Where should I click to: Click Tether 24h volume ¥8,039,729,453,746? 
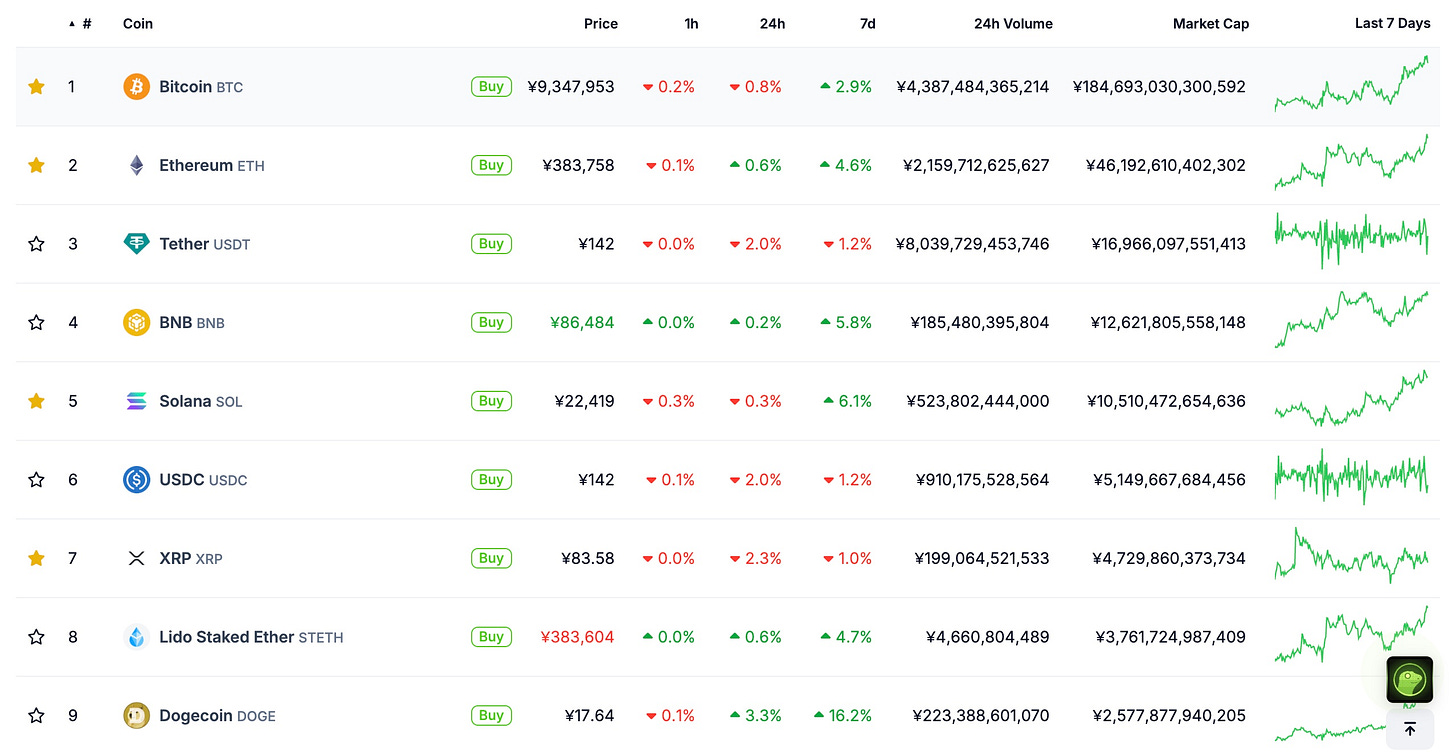[973, 244]
